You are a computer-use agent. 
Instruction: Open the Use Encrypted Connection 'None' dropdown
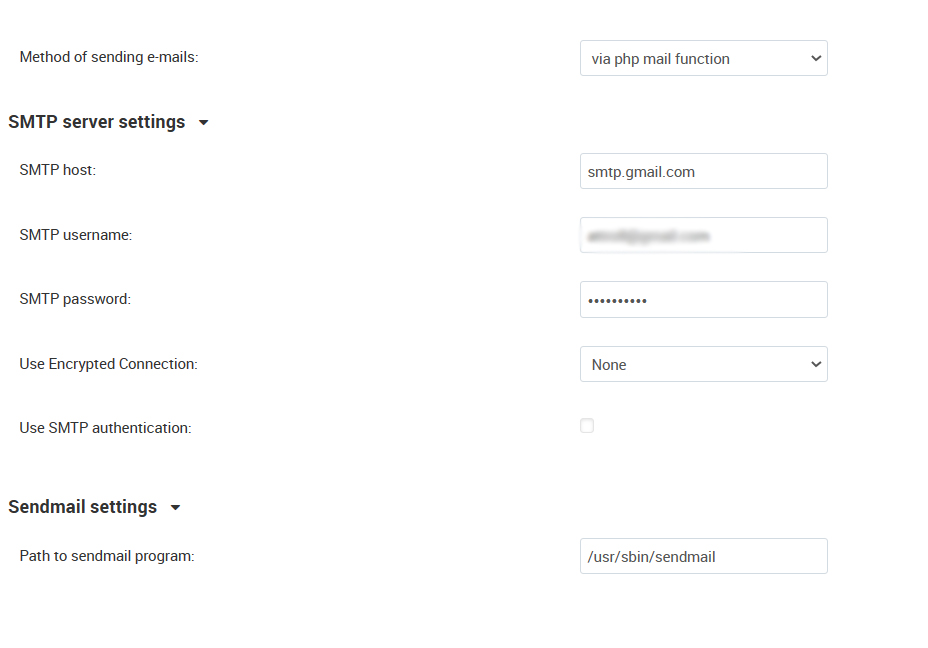pyautogui.click(x=704, y=364)
